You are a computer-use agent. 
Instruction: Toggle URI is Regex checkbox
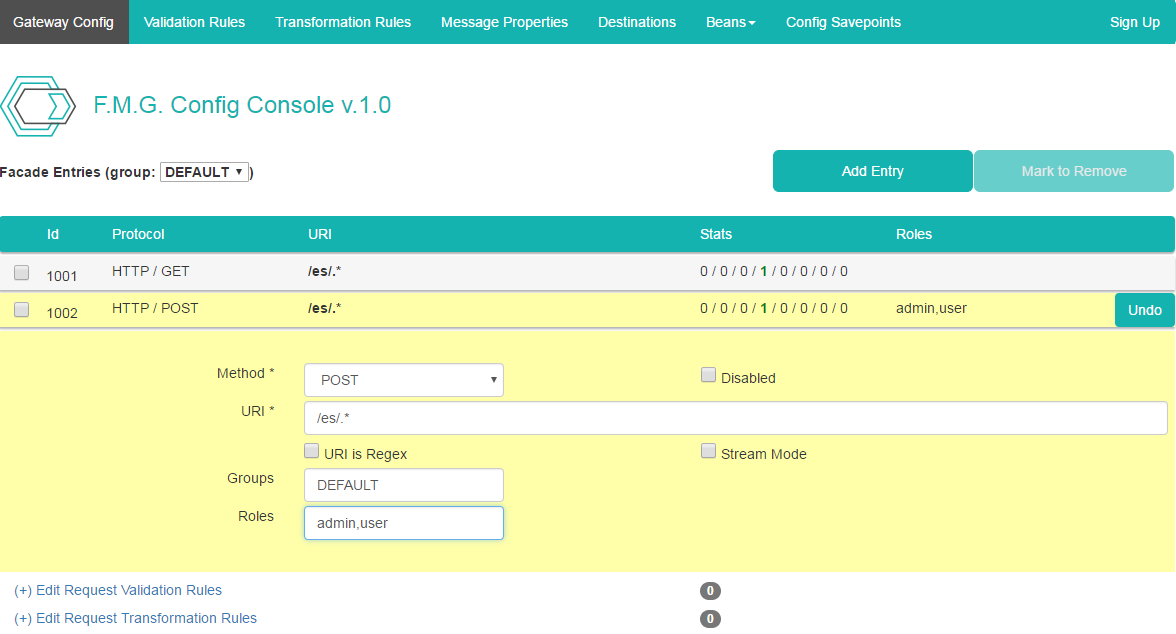(x=312, y=452)
